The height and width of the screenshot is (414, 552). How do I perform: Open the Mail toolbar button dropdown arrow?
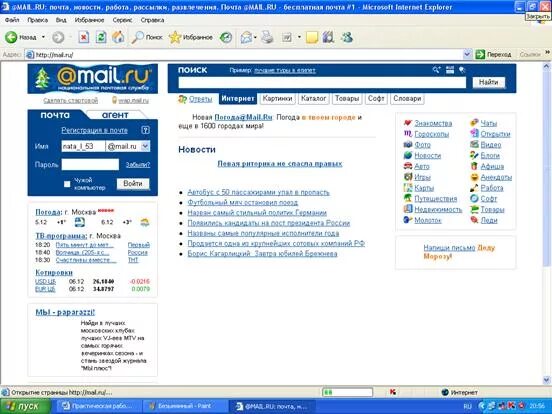pyautogui.click(x=255, y=37)
